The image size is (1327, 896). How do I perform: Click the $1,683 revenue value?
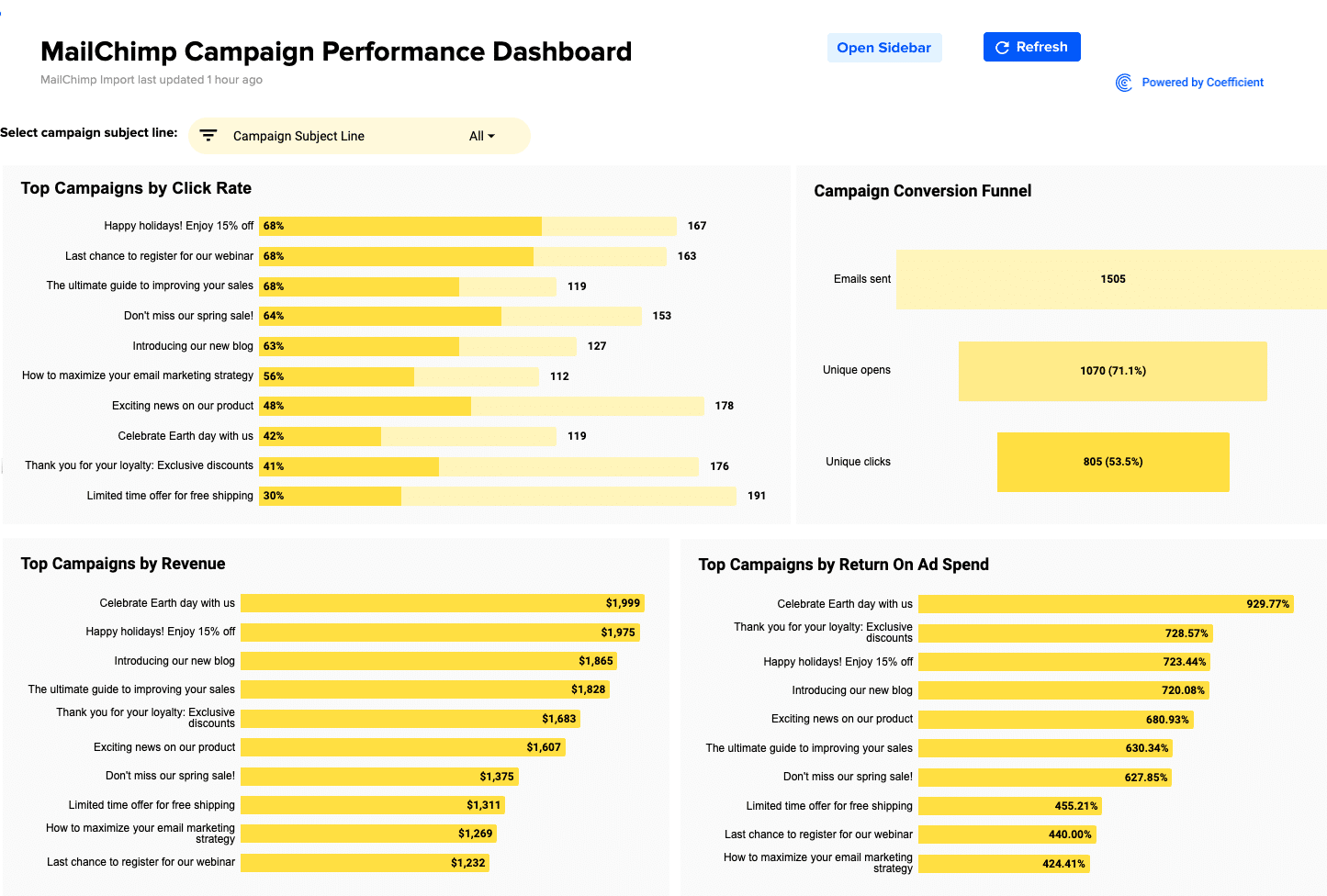coord(559,719)
